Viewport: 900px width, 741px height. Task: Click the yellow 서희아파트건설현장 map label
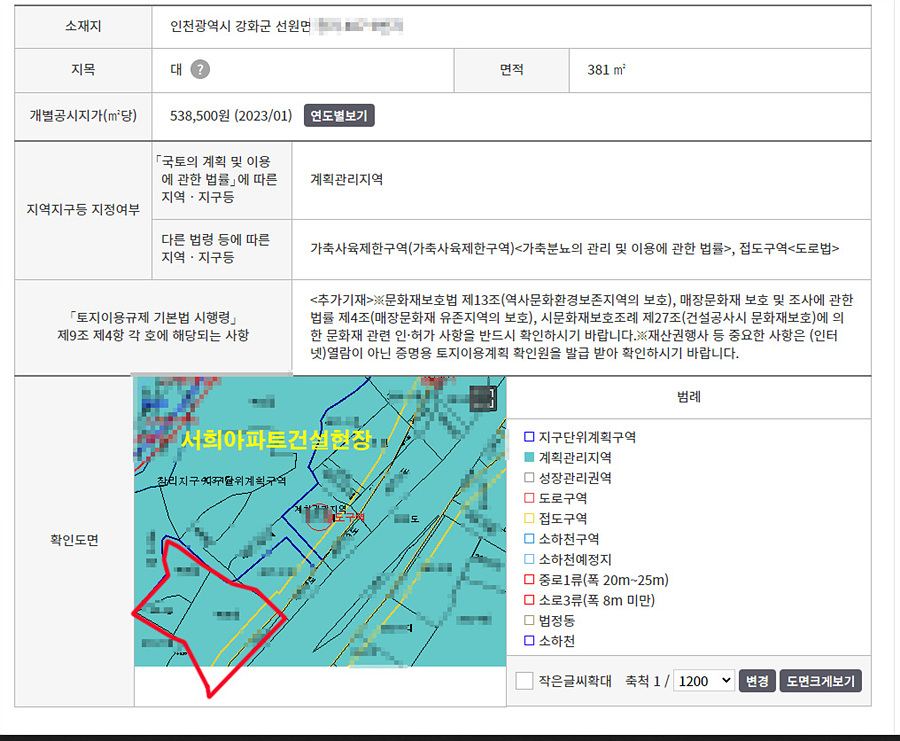point(276,439)
